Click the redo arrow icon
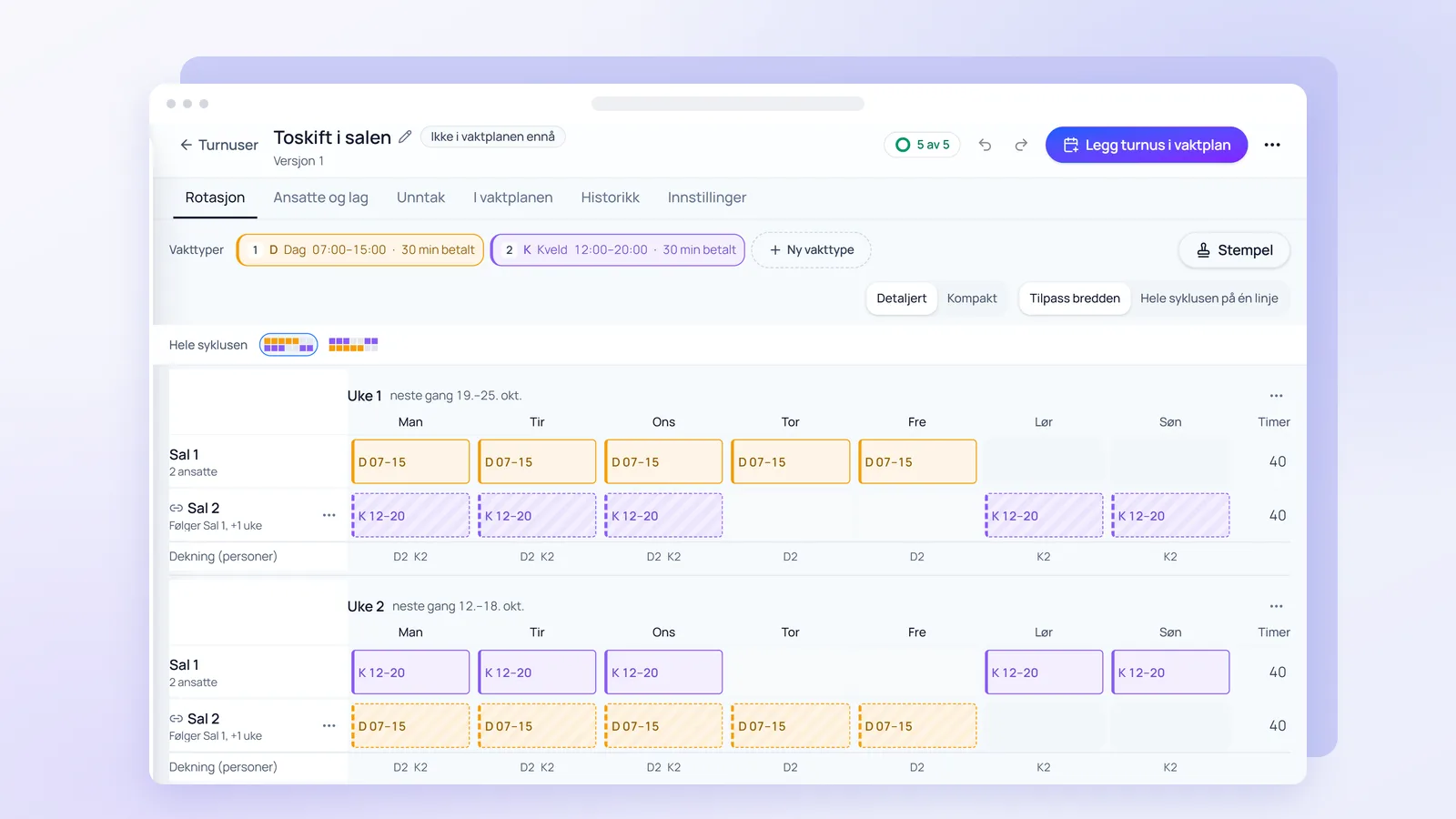 coord(1021,145)
